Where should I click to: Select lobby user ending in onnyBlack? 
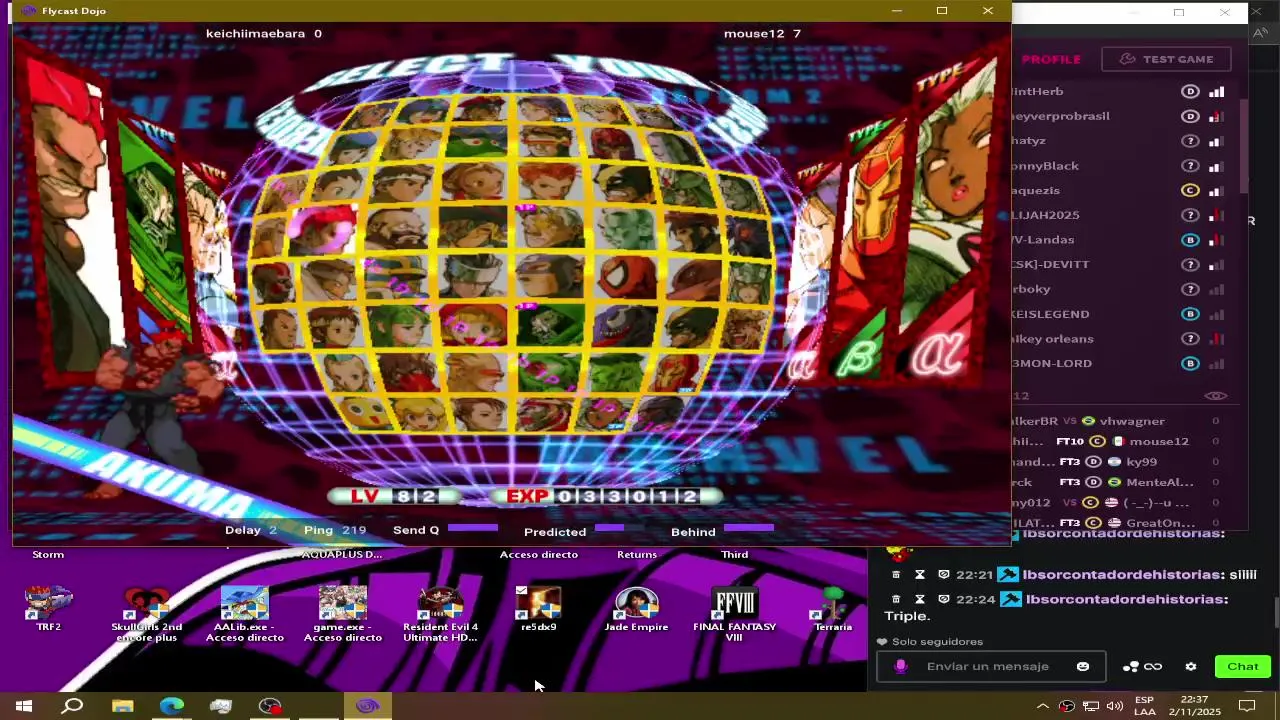tap(1118, 166)
